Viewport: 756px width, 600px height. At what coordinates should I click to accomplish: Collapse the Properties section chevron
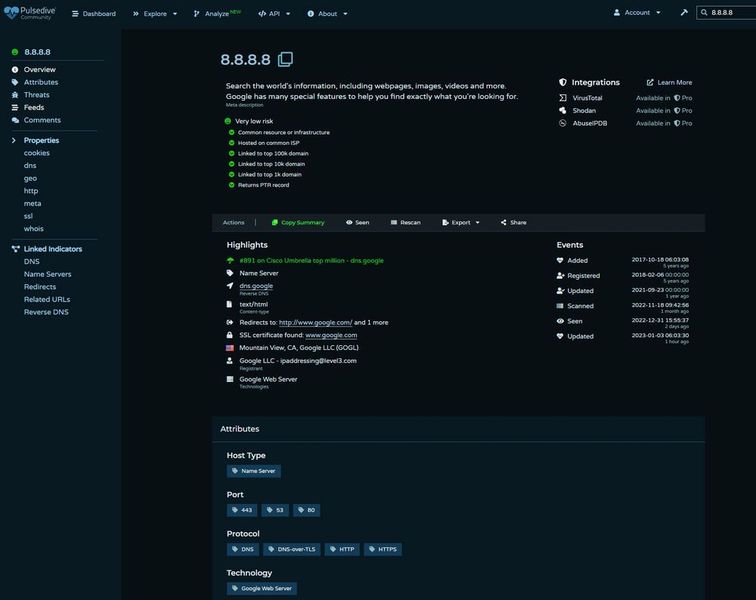click(14, 140)
